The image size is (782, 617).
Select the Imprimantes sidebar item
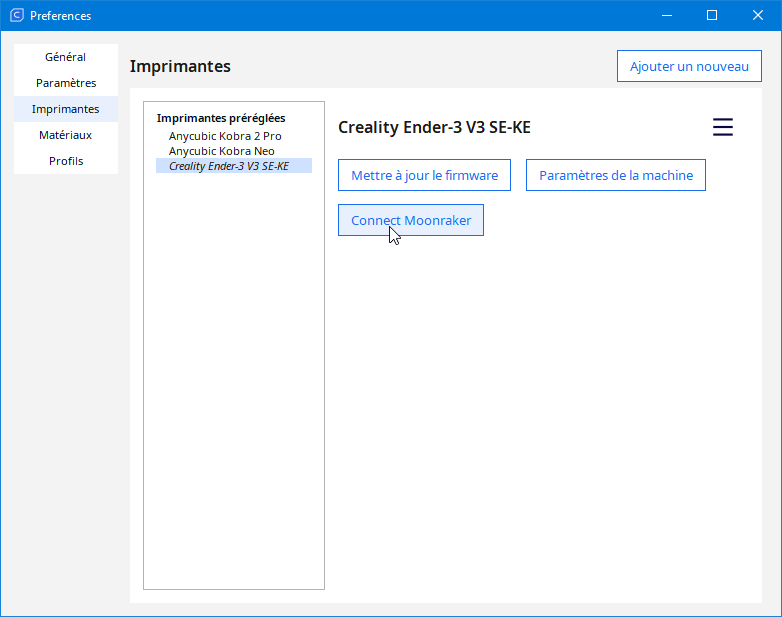coord(66,109)
